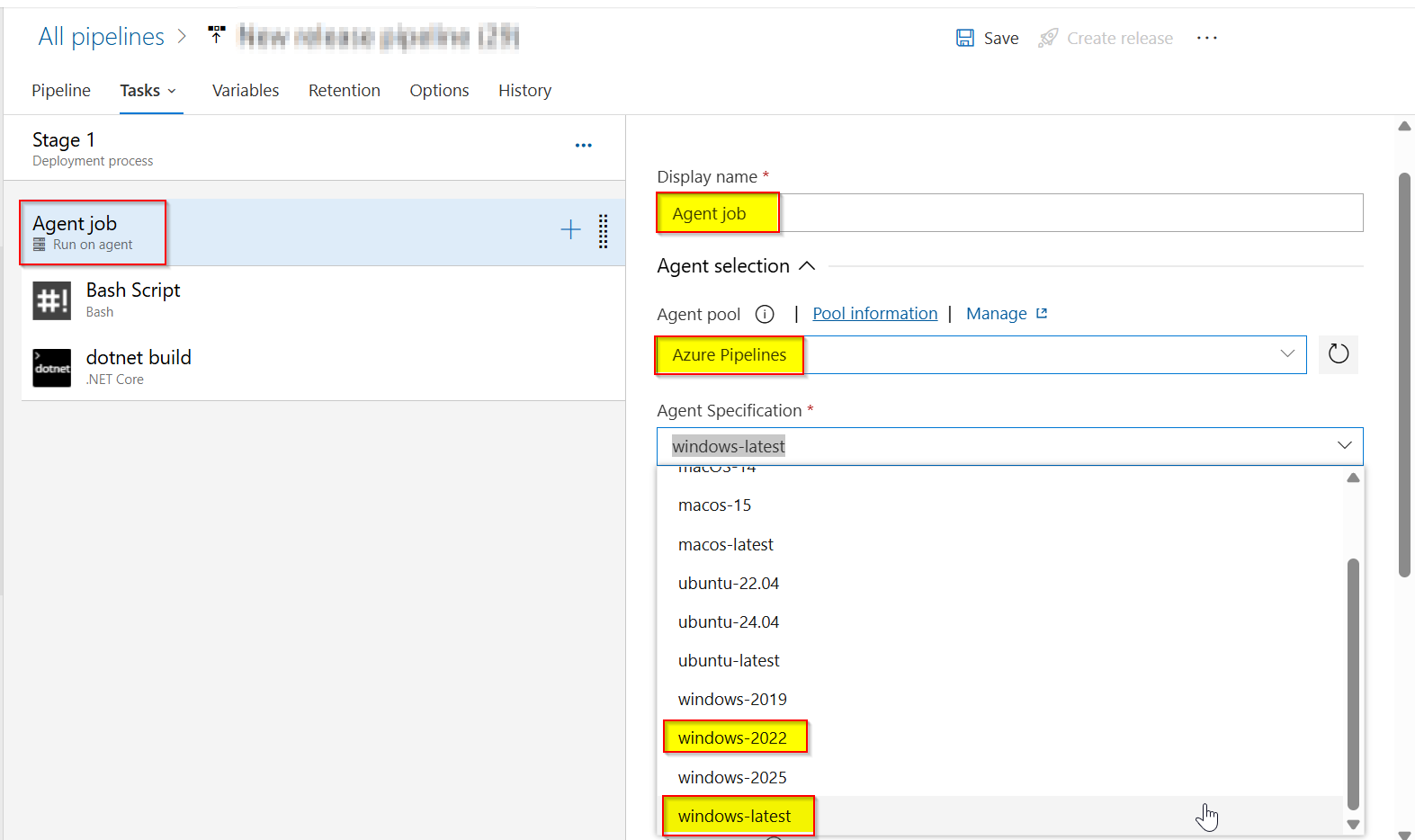Click the Create release rocket icon

pos(1048,38)
